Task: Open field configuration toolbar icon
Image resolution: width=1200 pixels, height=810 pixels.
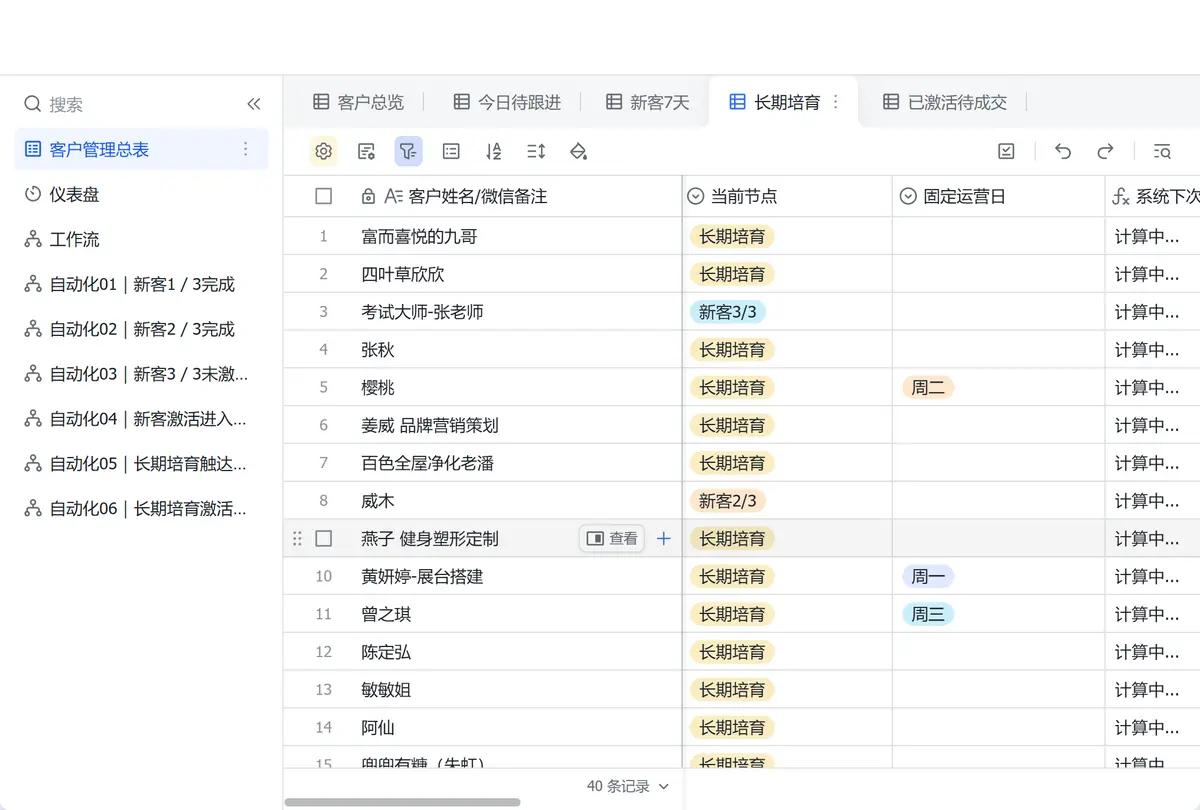Action: pyautogui.click(x=366, y=151)
